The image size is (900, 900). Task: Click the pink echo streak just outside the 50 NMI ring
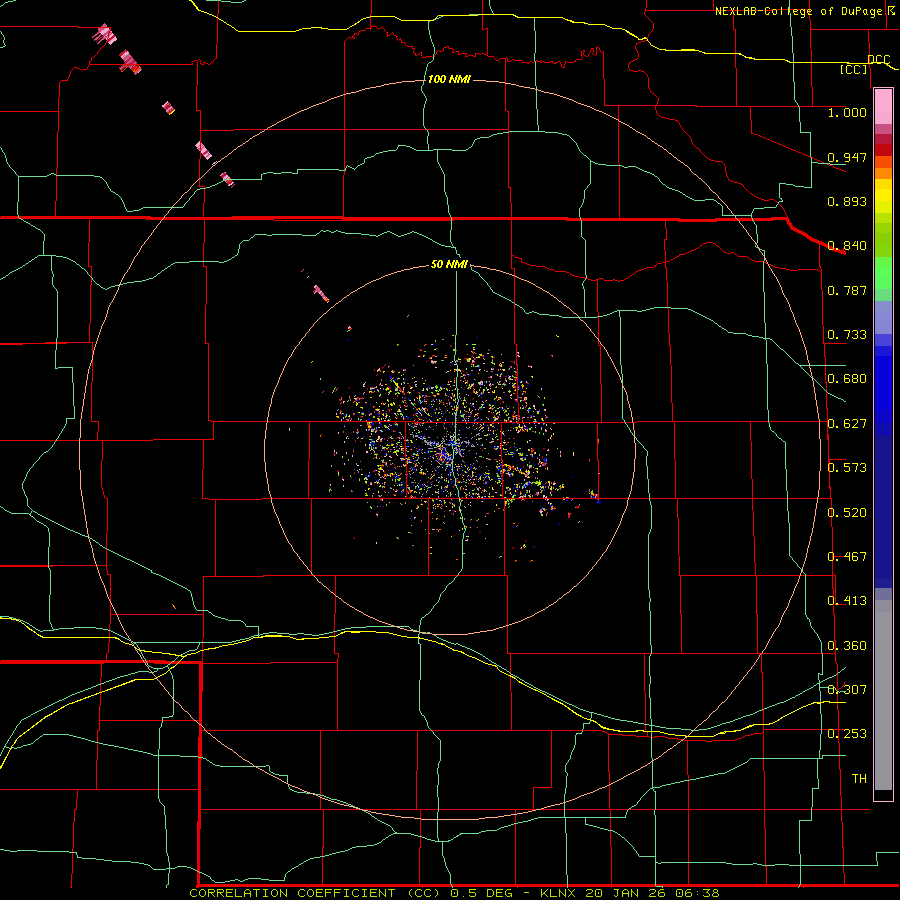(x=321, y=293)
